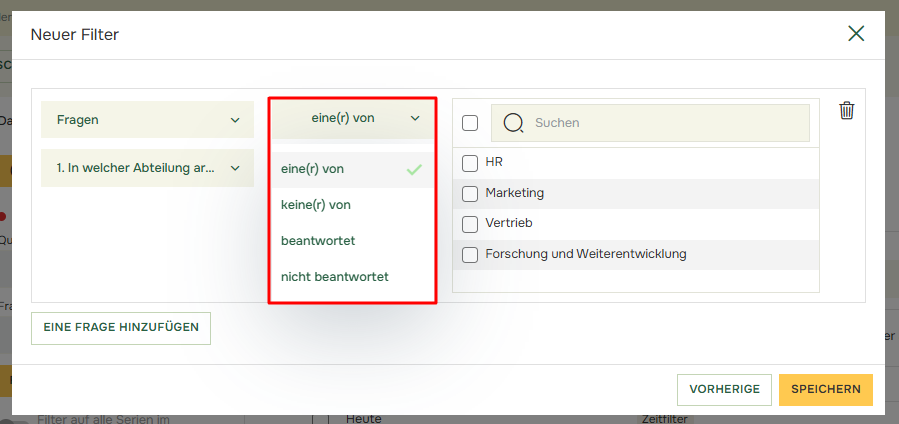Close the Neuer Filter dialog
899x424 pixels.
856,34
